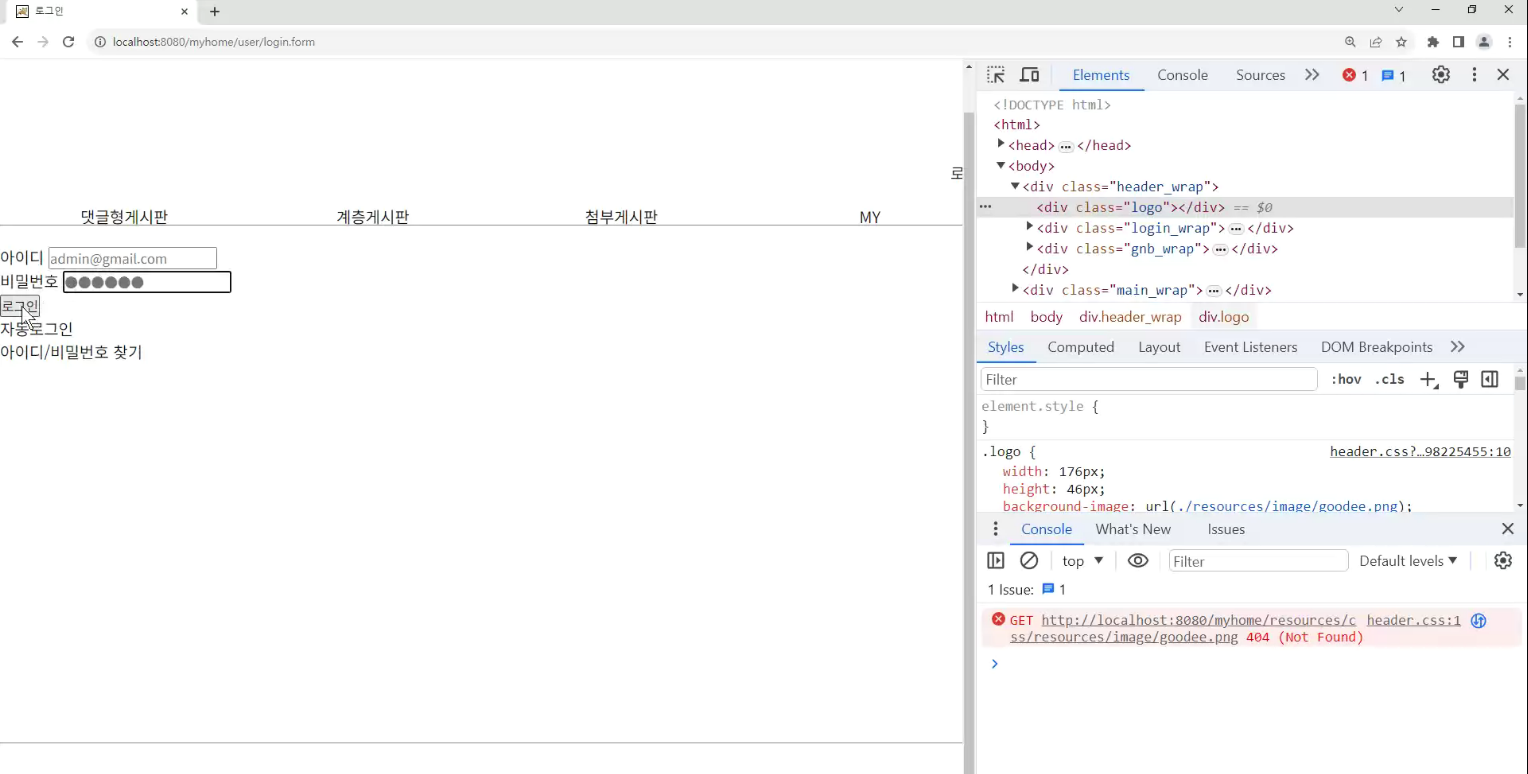Expand the head element node
Screen dimensions: 1528x774
[x=1001, y=145]
